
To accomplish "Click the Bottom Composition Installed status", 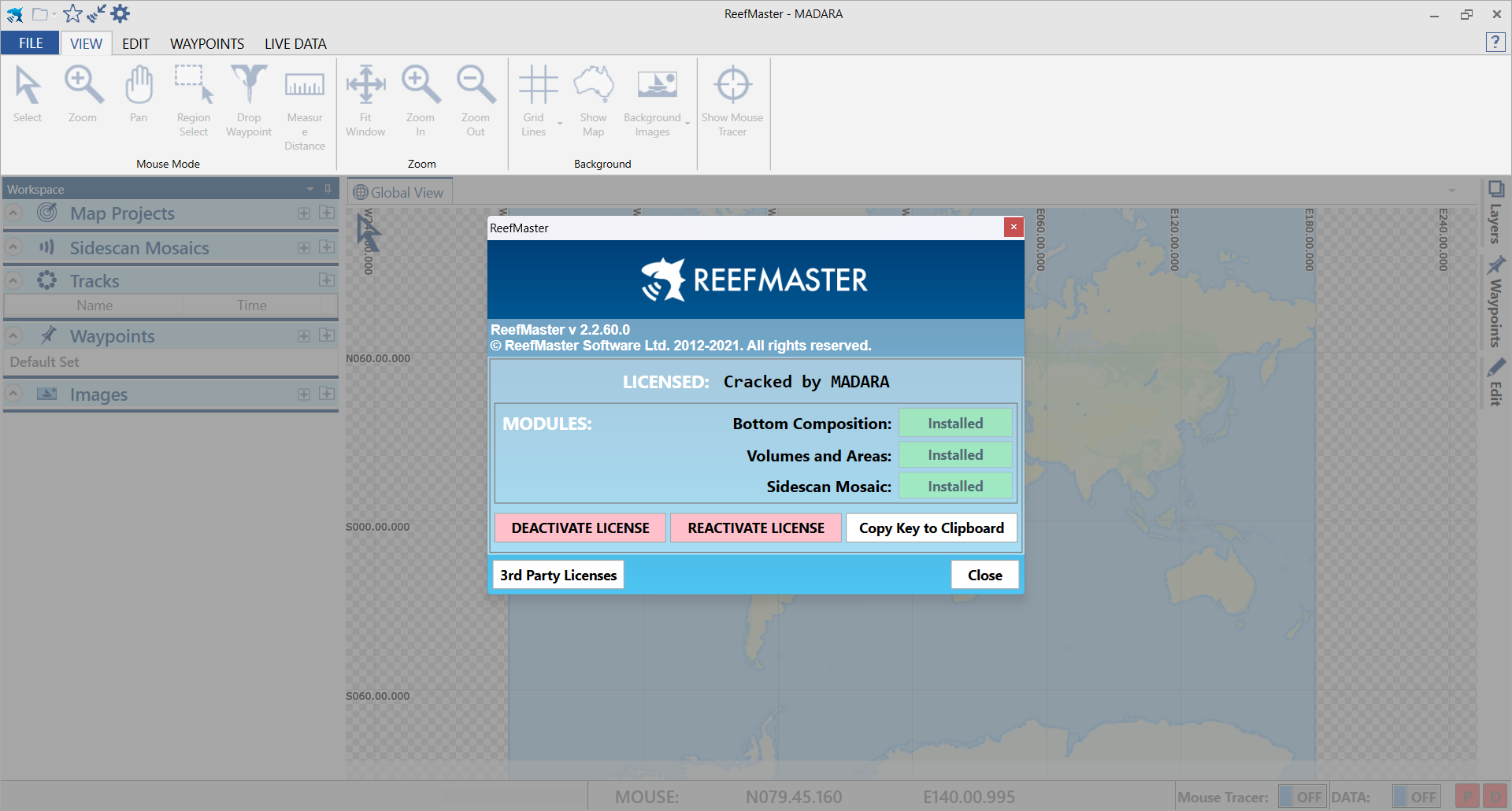I will click(955, 423).
